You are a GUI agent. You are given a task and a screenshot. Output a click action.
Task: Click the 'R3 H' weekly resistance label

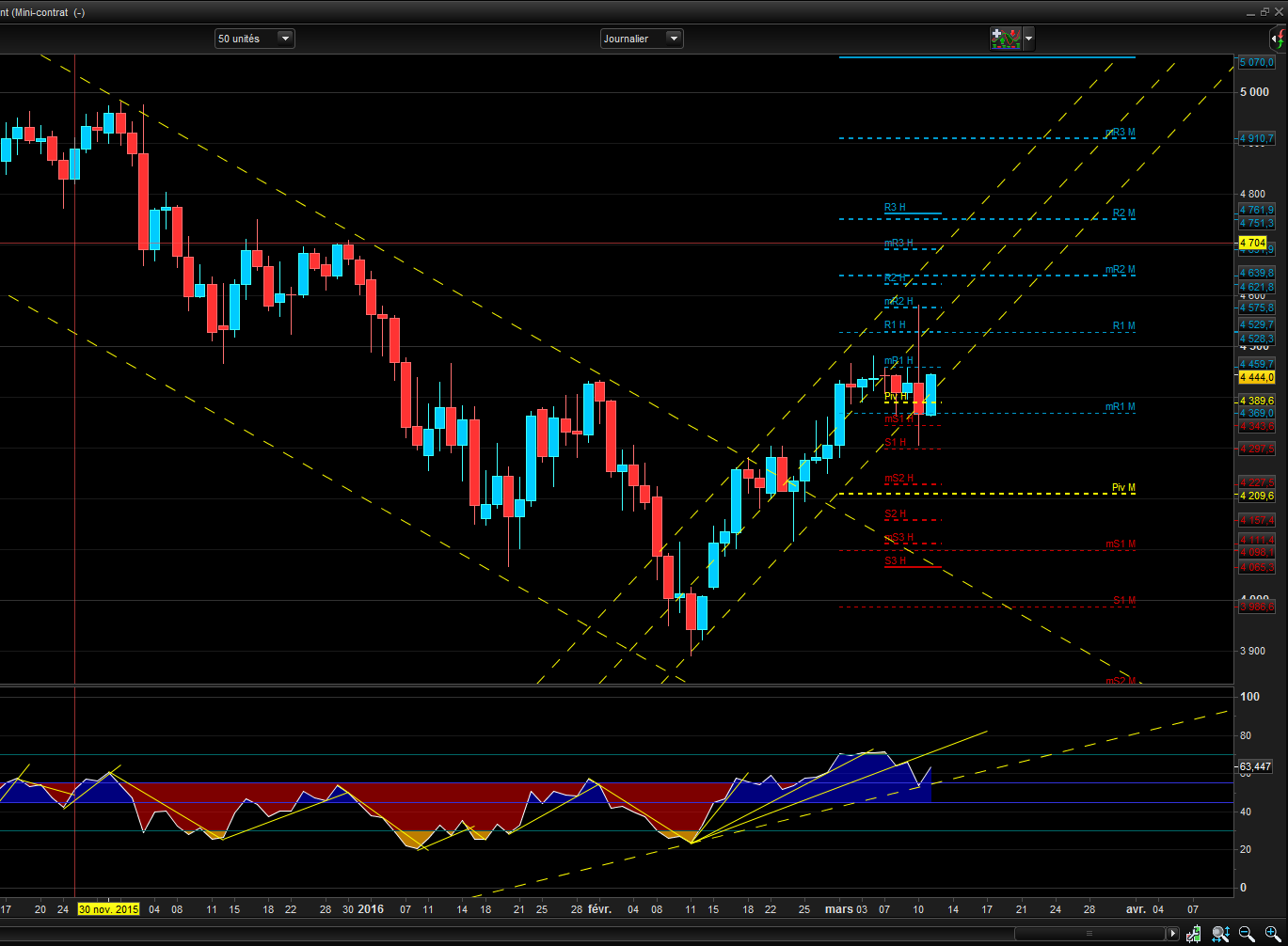pyautogui.click(x=895, y=208)
